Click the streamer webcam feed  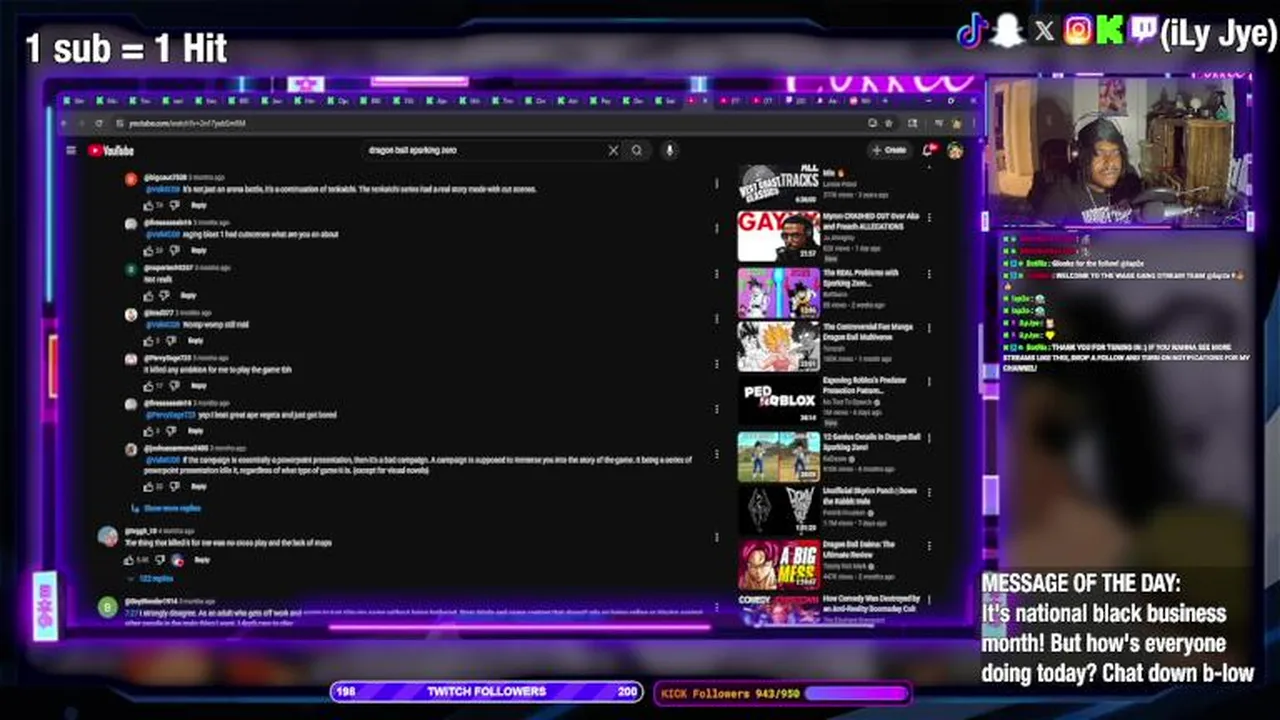[1119, 152]
